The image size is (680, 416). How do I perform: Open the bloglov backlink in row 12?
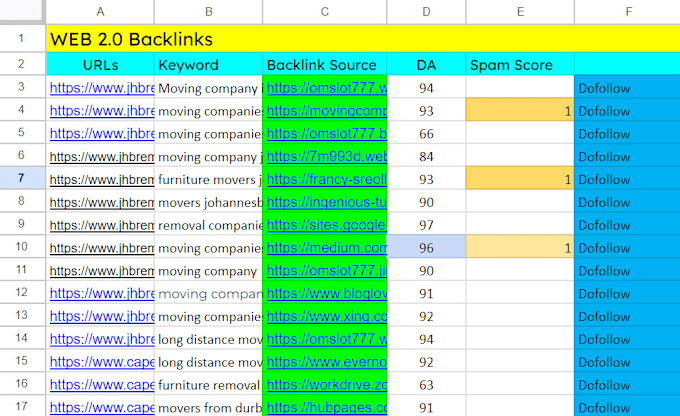[x=327, y=294]
